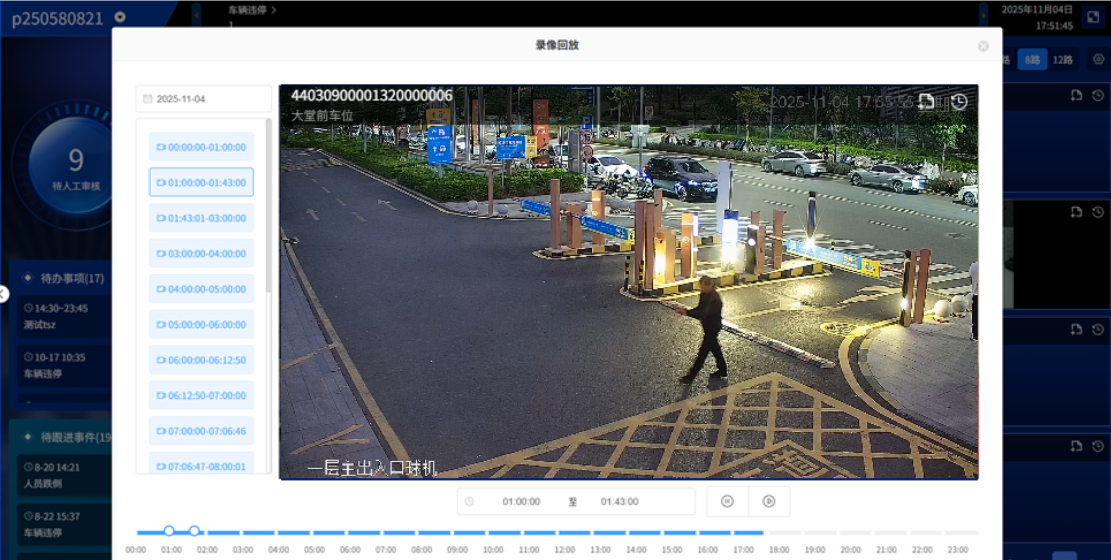This screenshot has width=1111, height=560.
Task: Click snapshot icon in first background camera panel
Action: point(1076,96)
